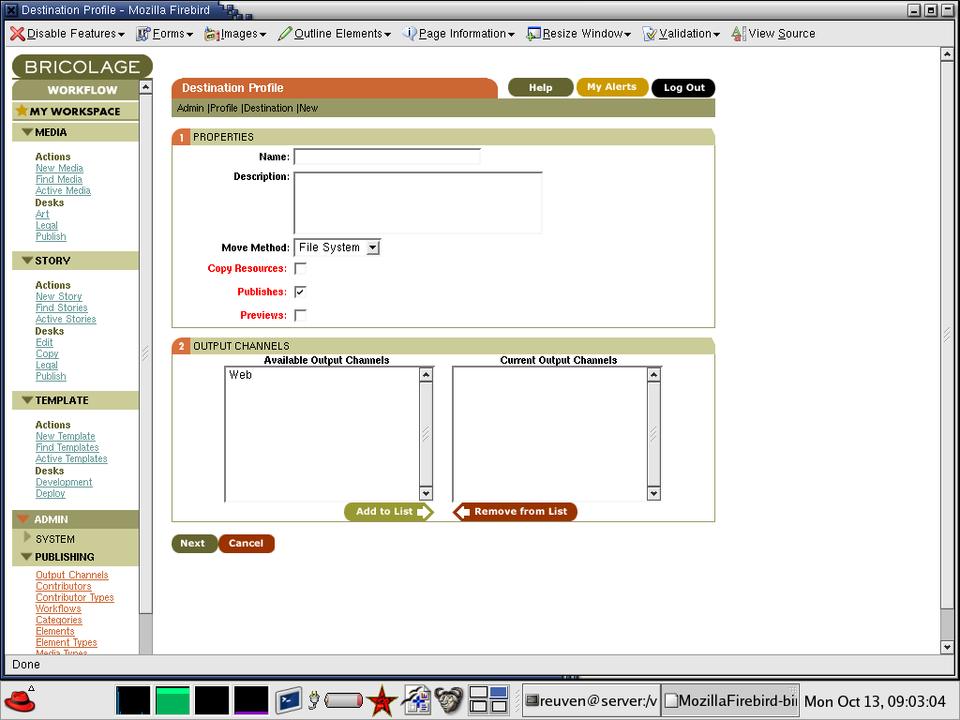Tick the Previews checkbox

(x=300, y=315)
